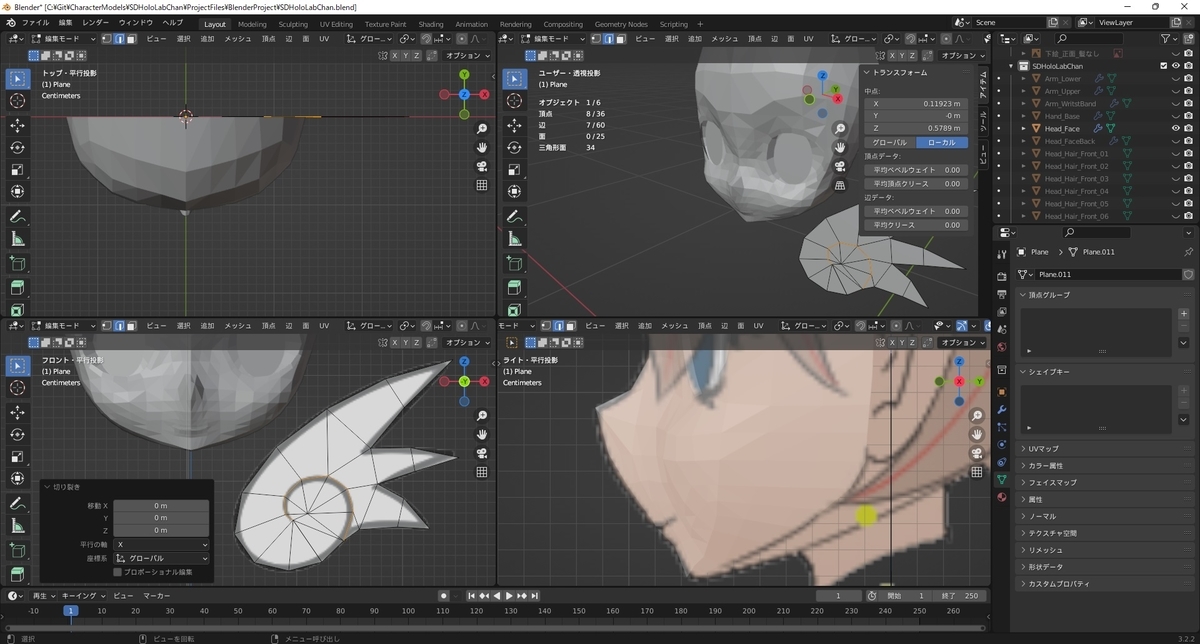Click the グローバル transform button
Screen dimensions: 1200x644
[890, 143]
